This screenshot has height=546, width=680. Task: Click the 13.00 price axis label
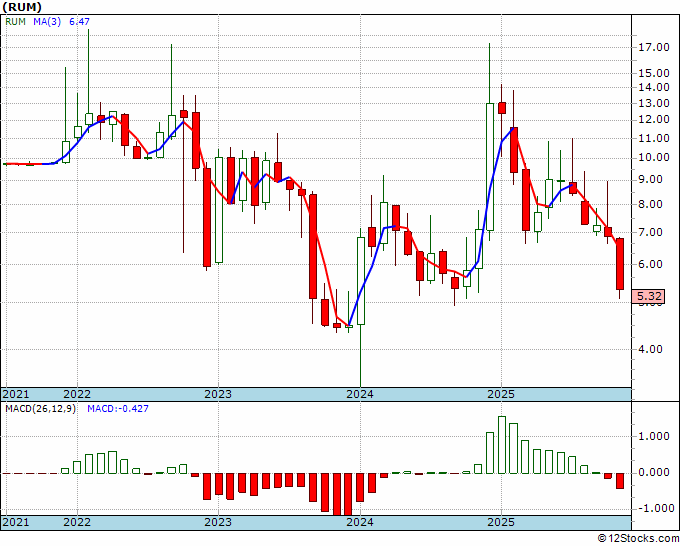coord(654,103)
